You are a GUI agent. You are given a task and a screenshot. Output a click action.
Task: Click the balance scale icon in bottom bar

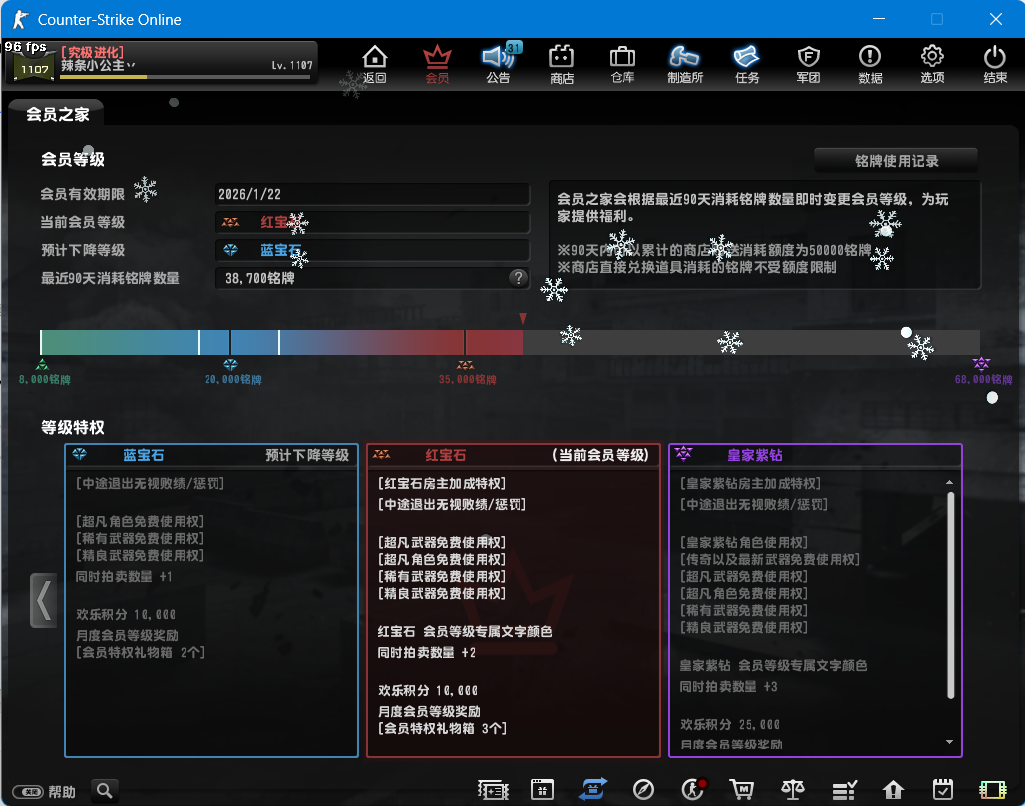(793, 789)
